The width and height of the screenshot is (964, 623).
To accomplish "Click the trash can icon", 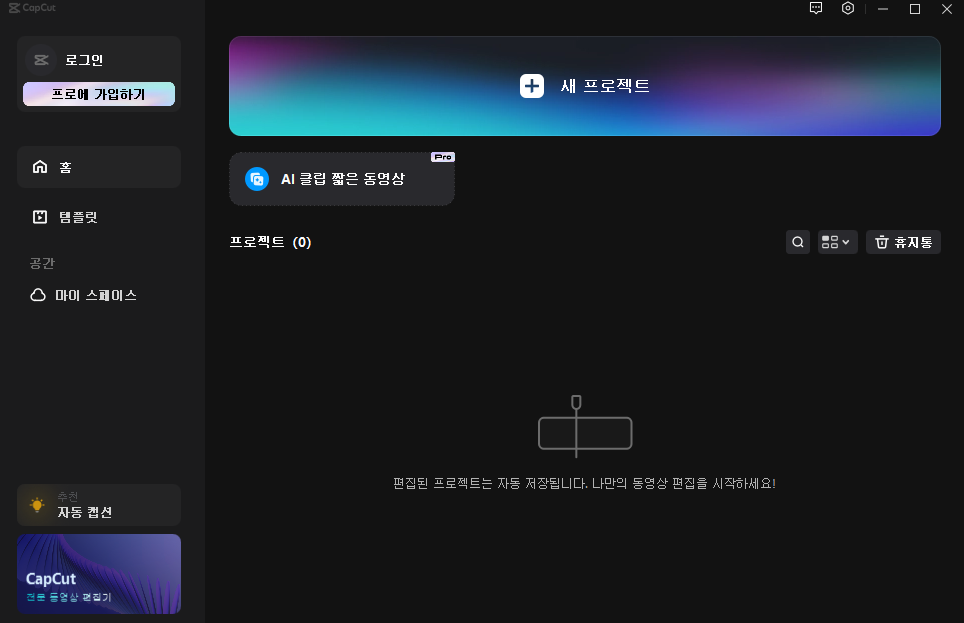I will 882,242.
